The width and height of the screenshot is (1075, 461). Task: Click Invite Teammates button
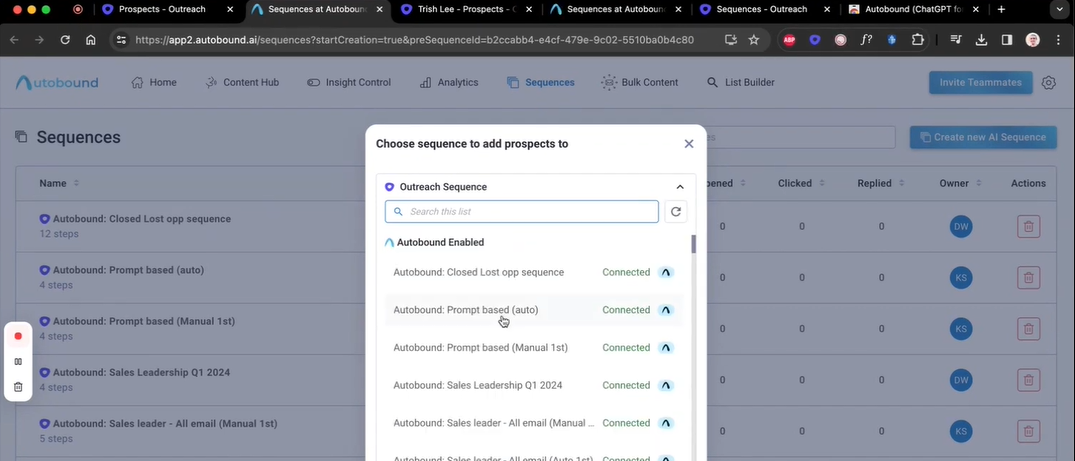point(980,82)
